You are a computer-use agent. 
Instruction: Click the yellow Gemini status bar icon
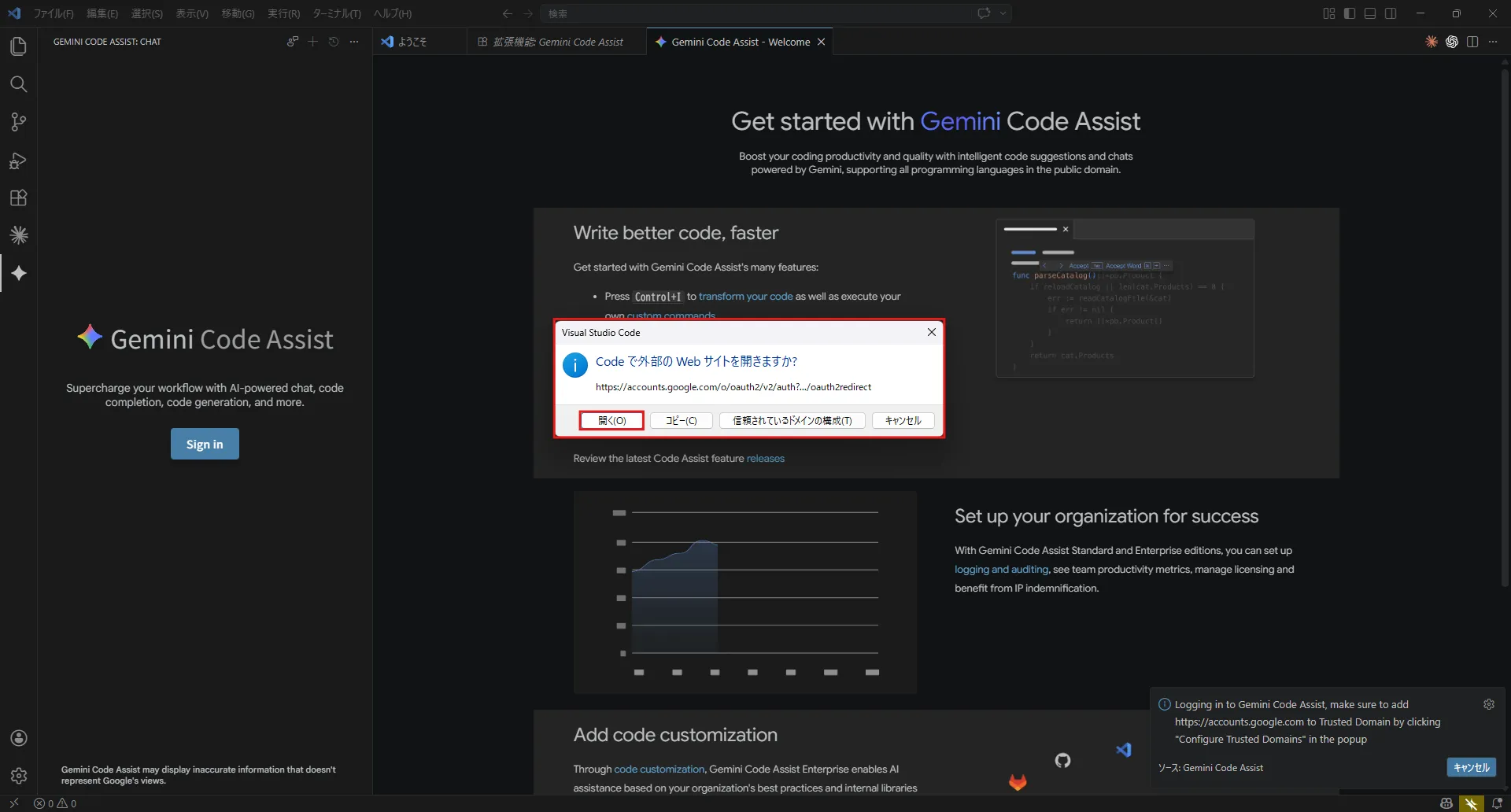[x=1472, y=803]
